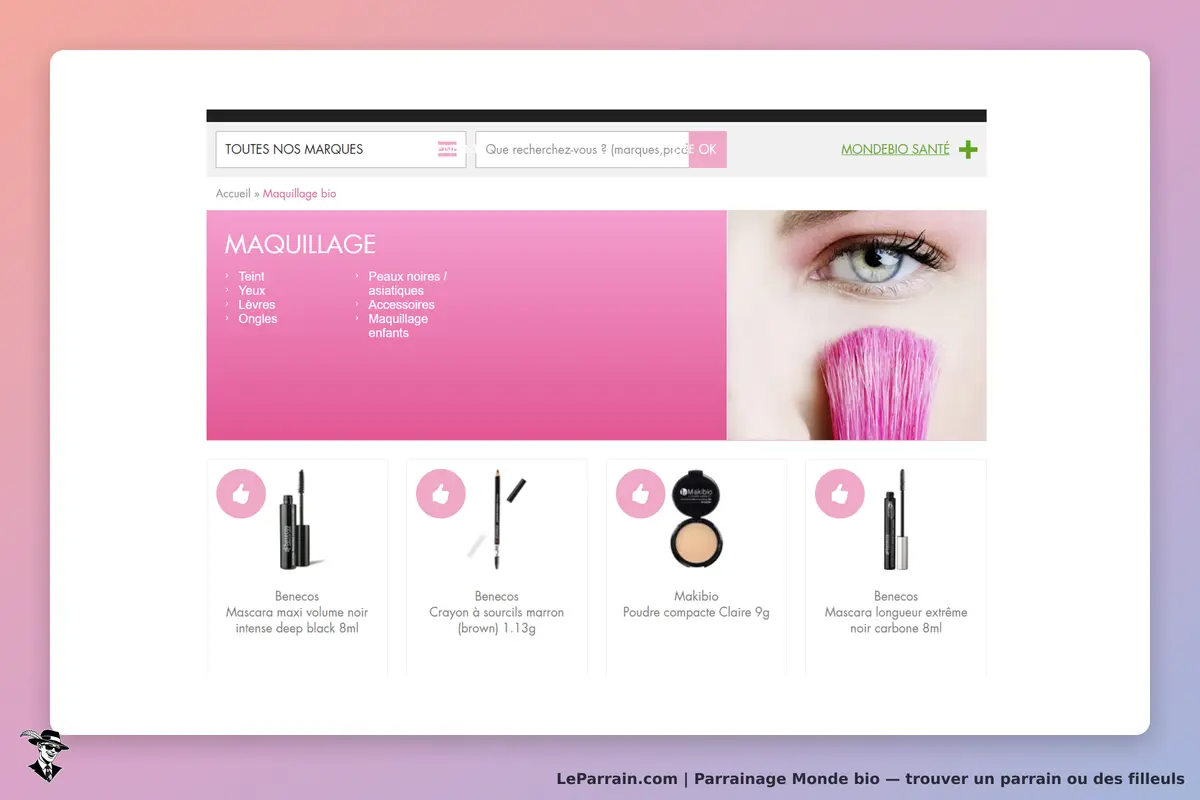Click the Maquillage bio breadcrumb
This screenshot has width=1200, height=800.
click(x=299, y=194)
